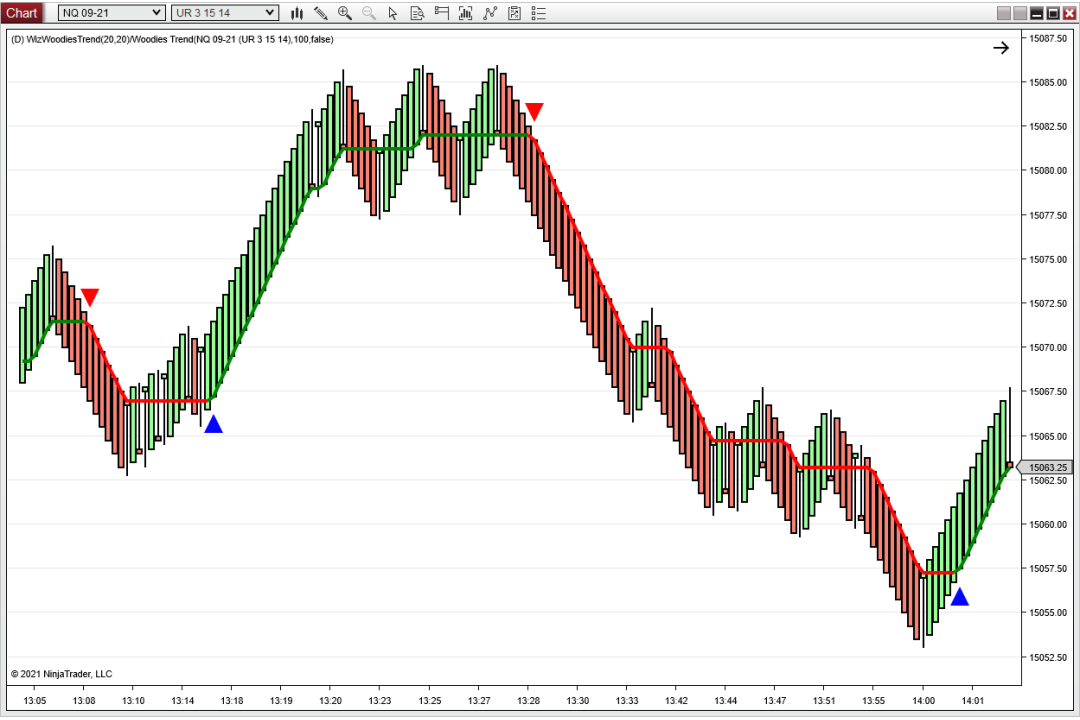The height and width of the screenshot is (720, 1080).
Task: Click the blue up triangle near 13:14
Action: (x=214, y=424)
